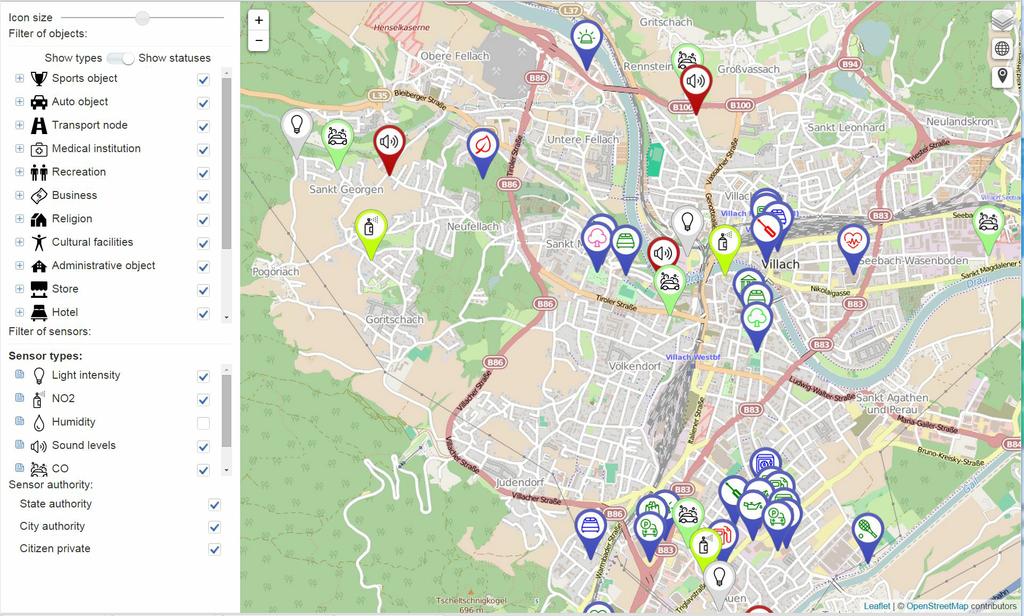
Task: Enable the Humidity sensor checkbox
Action: (x=204, y=421)
